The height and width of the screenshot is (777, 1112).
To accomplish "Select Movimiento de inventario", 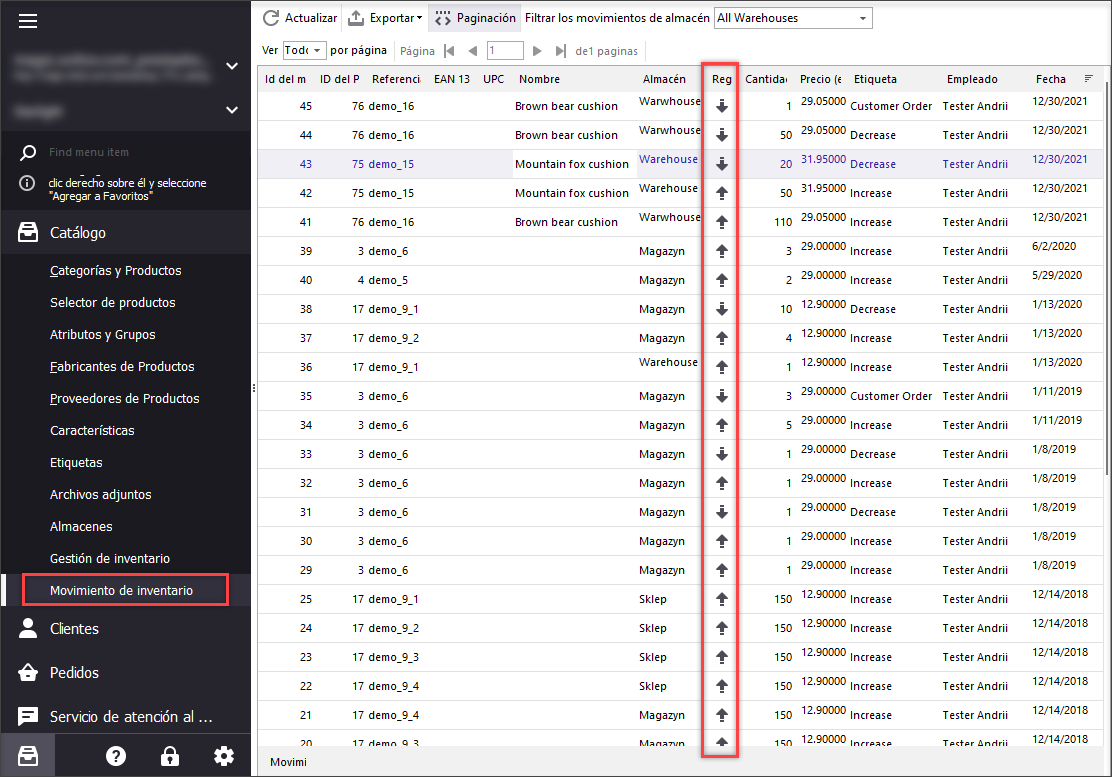I will (x=126, y=590).
